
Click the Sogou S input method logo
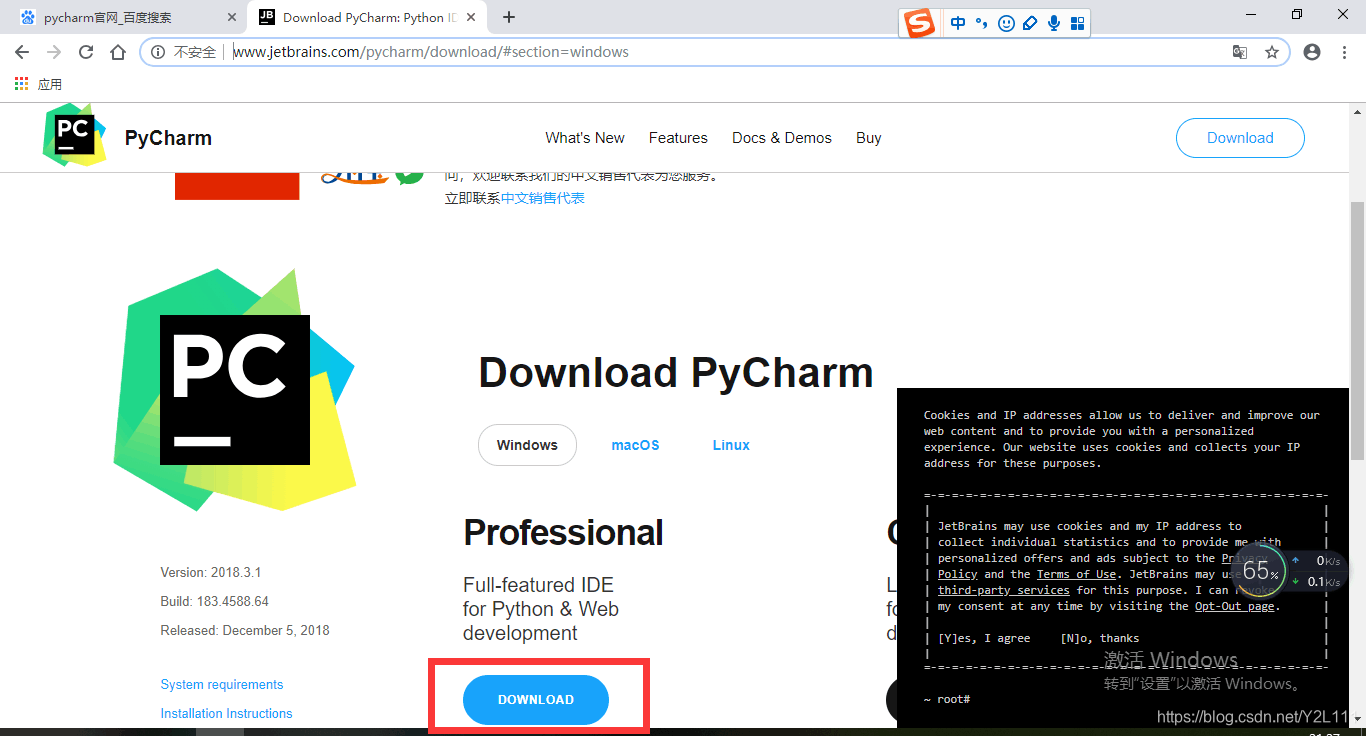[x=919, y=23]
